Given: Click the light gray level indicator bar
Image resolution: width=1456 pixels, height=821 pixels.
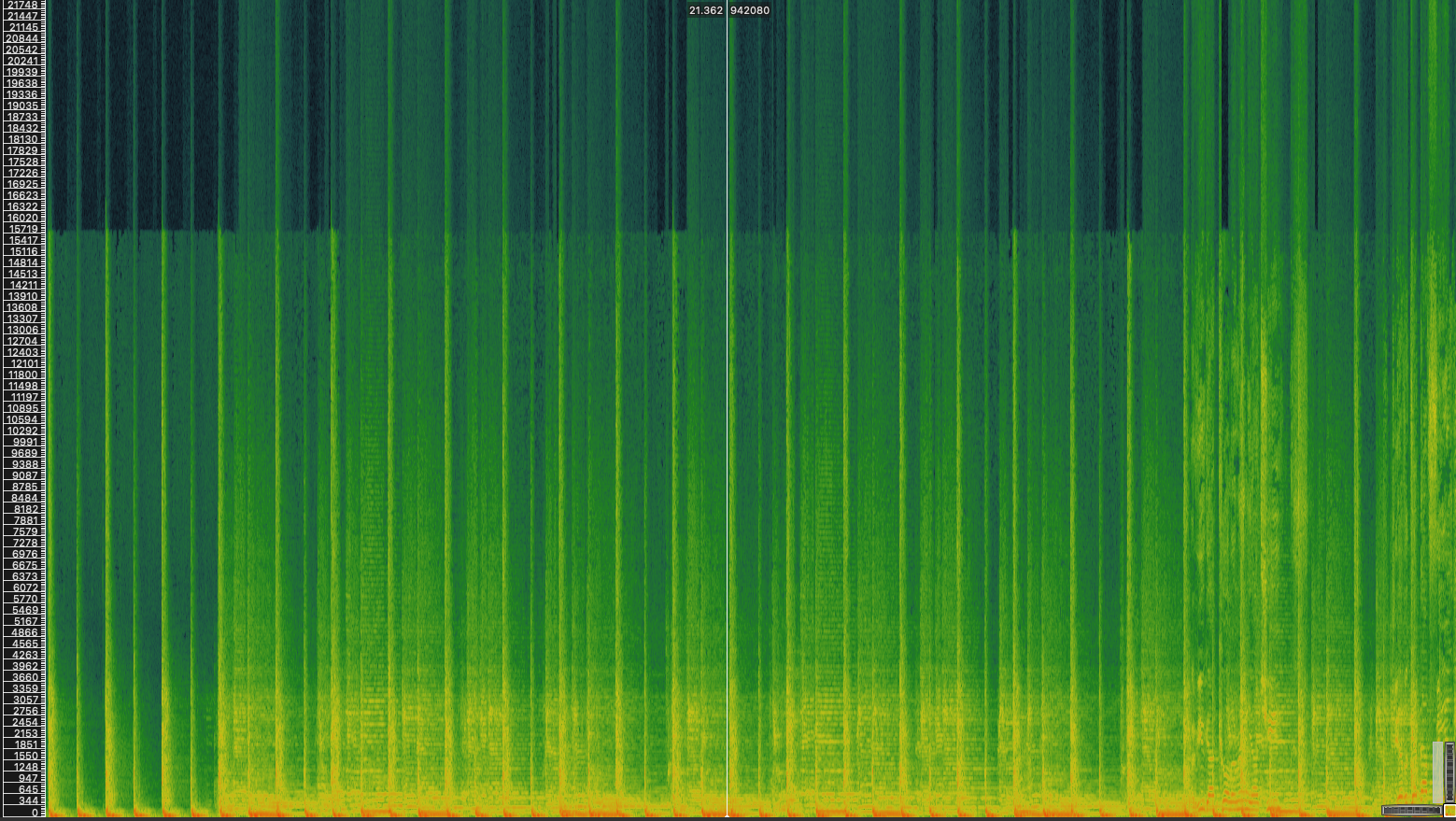Looking at the screenshot, I should (1437, 772).
